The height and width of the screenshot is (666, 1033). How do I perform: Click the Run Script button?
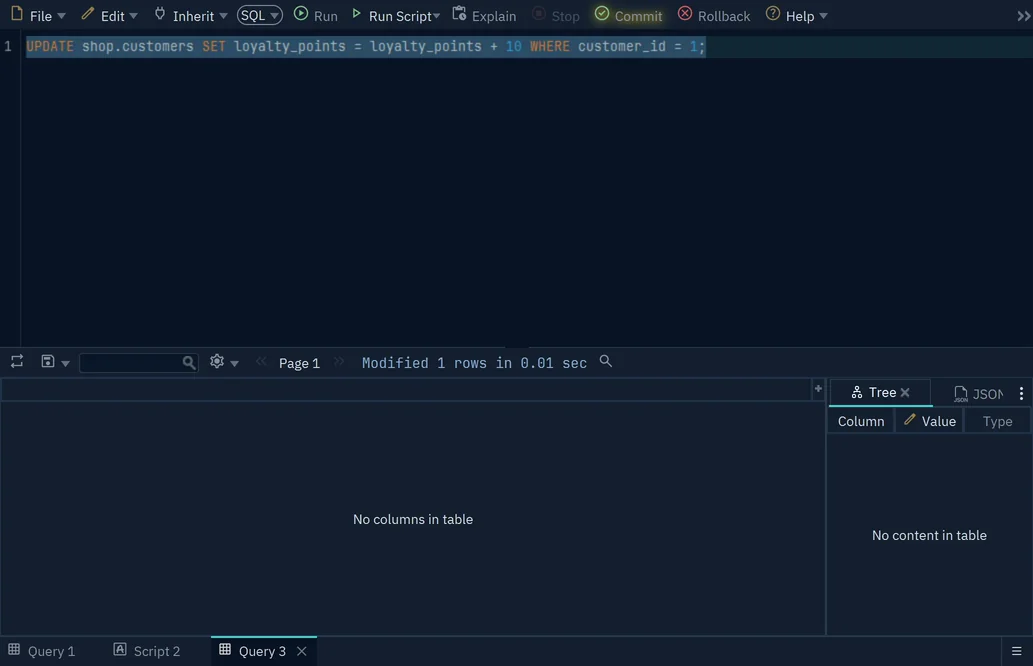coord(393,15)
